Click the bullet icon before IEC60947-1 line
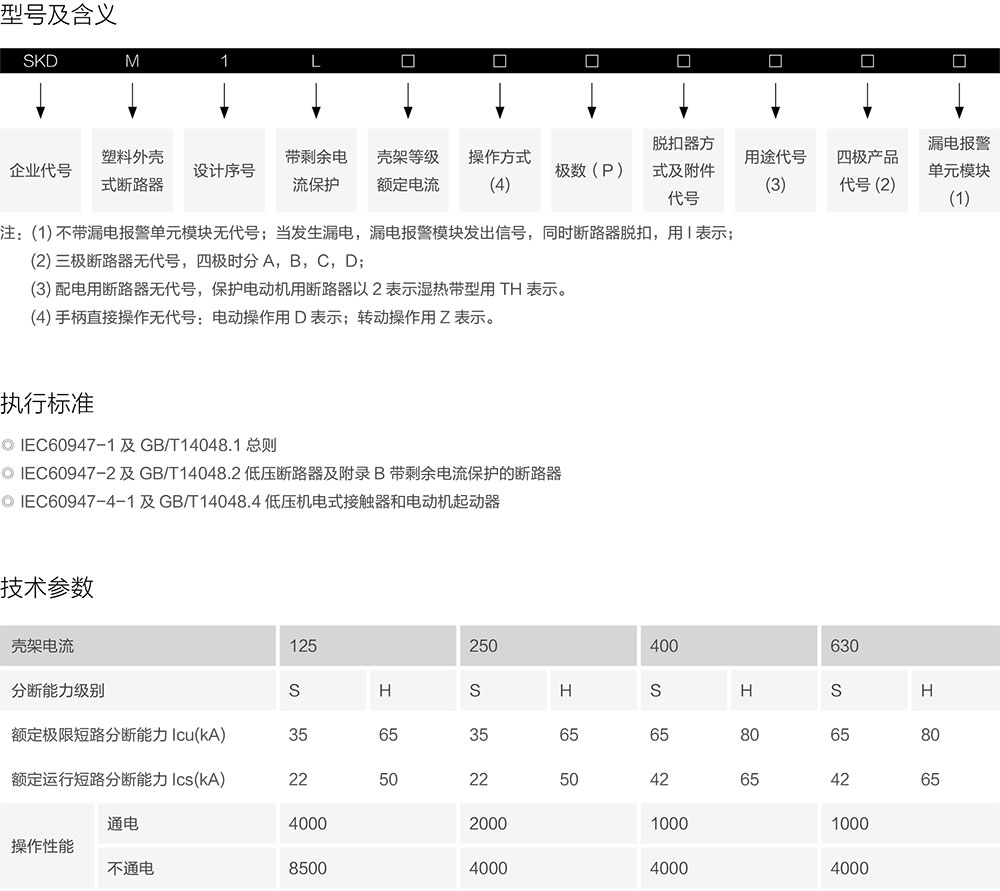1000x891 pixels. tap(8, 445)
